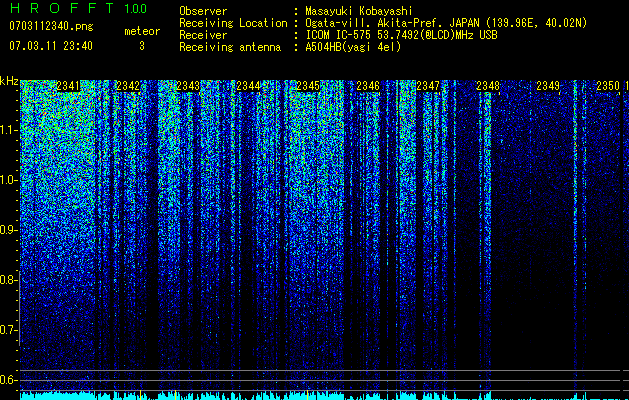Click the Receiving antenna label
Viewport: 629px width, 400px height.
[230, 47]
